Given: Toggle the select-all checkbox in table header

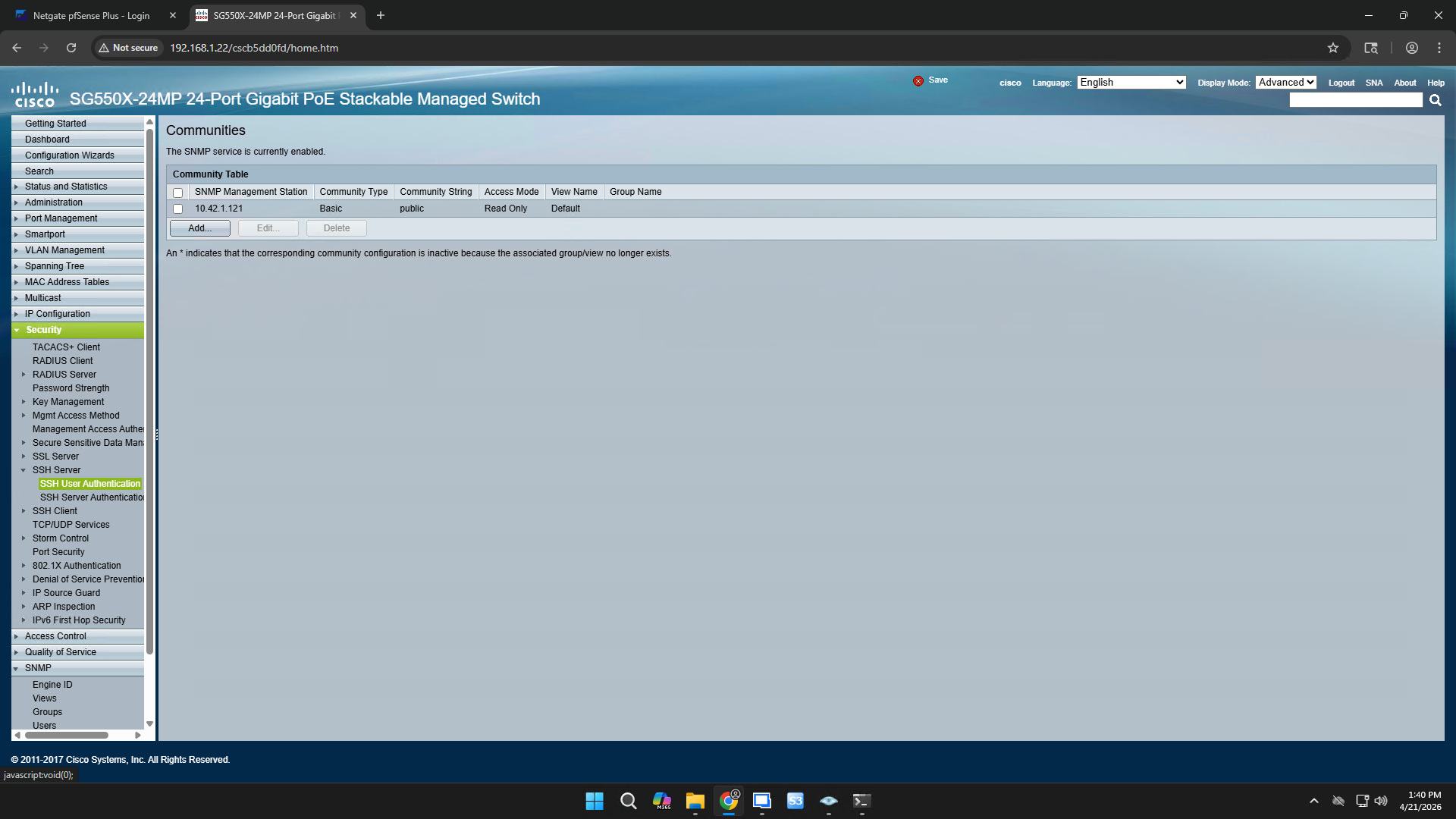Looking at the screenshot, I should point(177,193).
